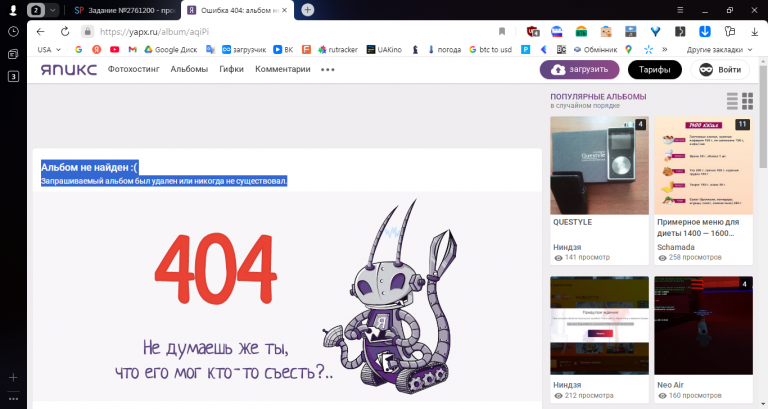Screen dimensions: 768x409
Task: Open the погода bookmark
Action: (444, 49)
